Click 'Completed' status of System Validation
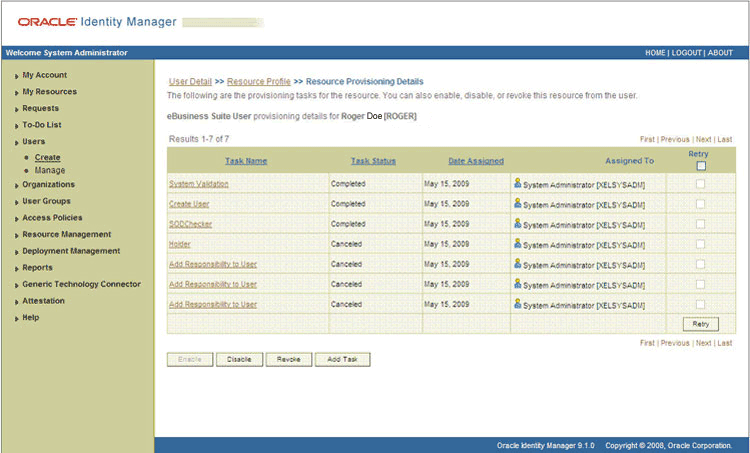 pyautogui.click(x=348, y=184)
